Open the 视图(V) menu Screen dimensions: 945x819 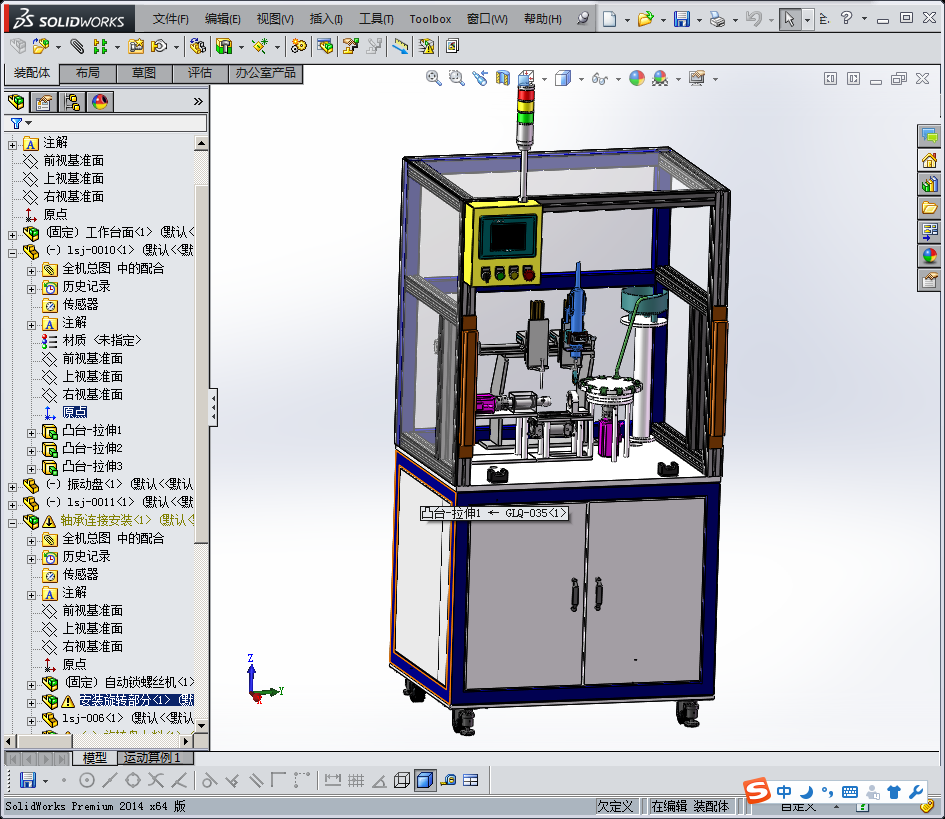[x=275, y=19]
